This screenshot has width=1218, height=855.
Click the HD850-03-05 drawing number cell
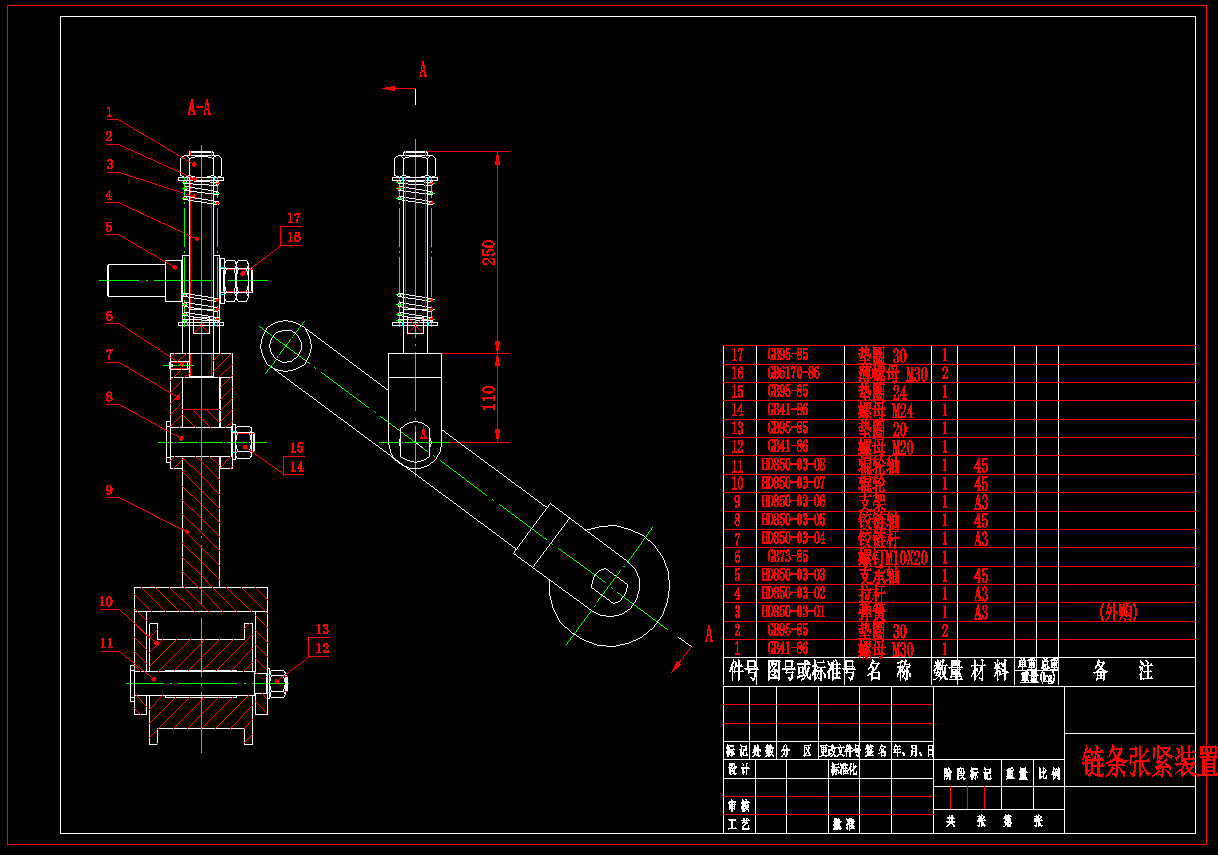tap(794, 520)
